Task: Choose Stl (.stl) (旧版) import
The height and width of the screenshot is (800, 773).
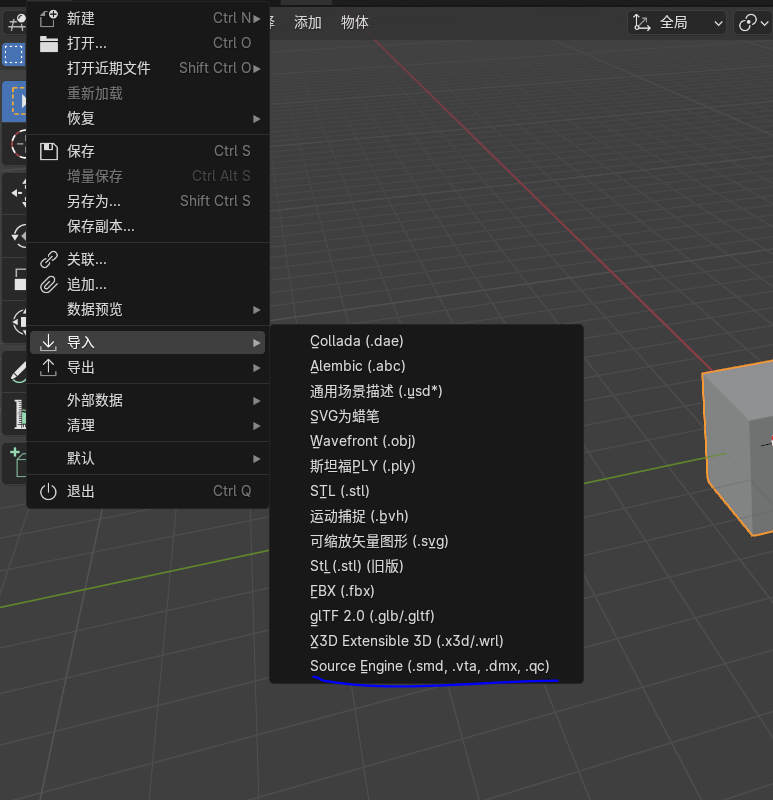Action: click(427, 566)
